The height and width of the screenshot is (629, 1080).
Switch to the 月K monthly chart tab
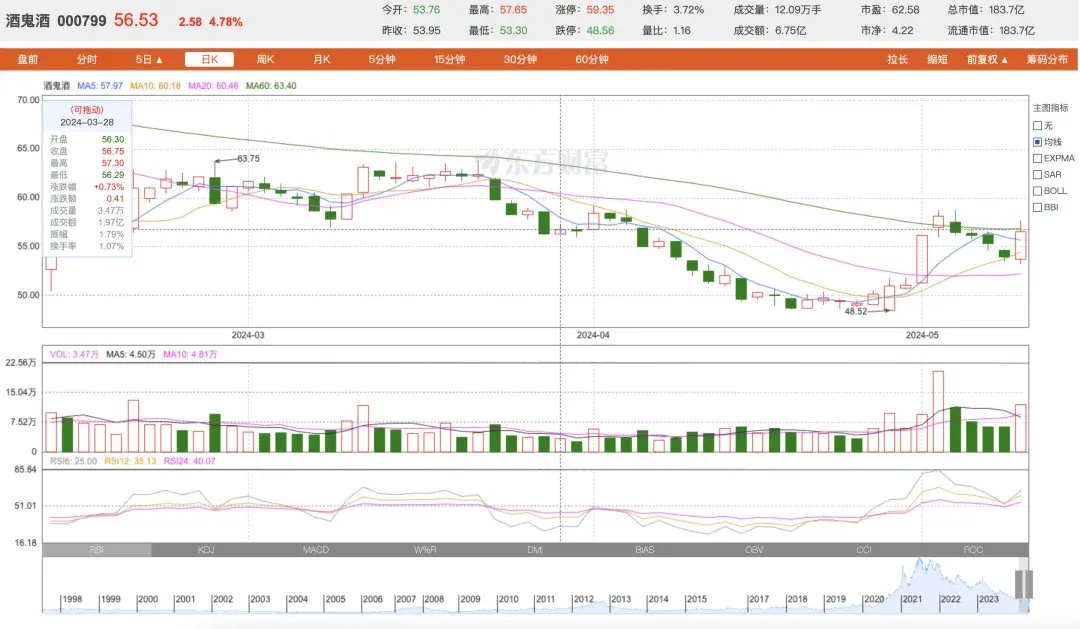click(x=321, y=60)
